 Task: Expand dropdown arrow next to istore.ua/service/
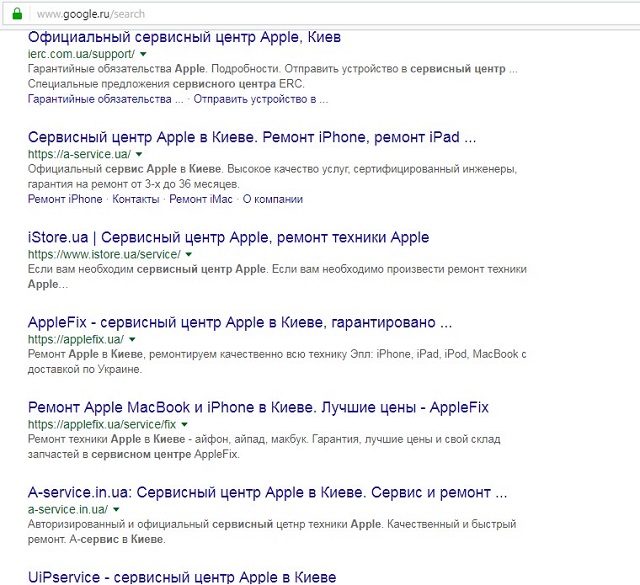coord(189,254)
